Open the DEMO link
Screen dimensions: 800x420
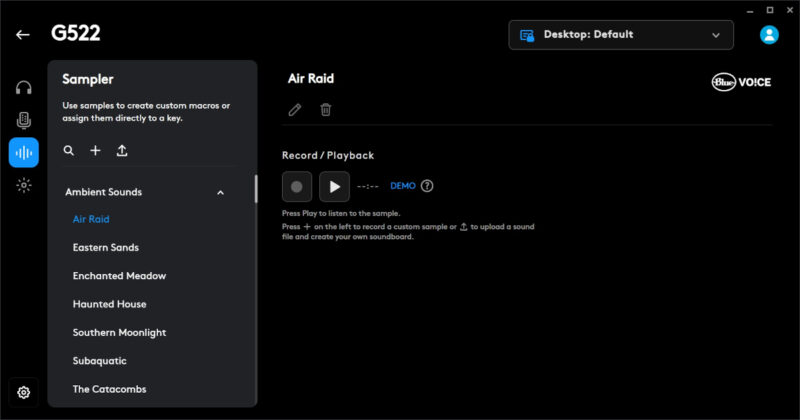(403, 186)
